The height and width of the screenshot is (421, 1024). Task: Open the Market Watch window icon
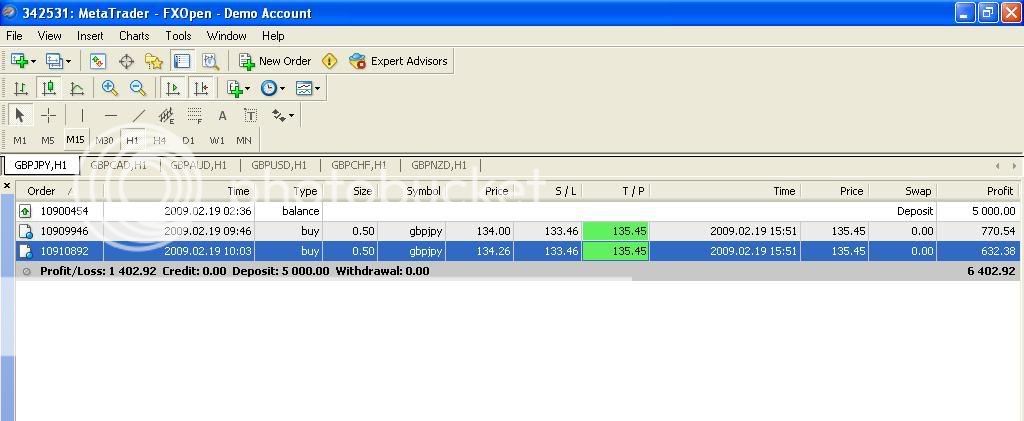coord(98,61)
